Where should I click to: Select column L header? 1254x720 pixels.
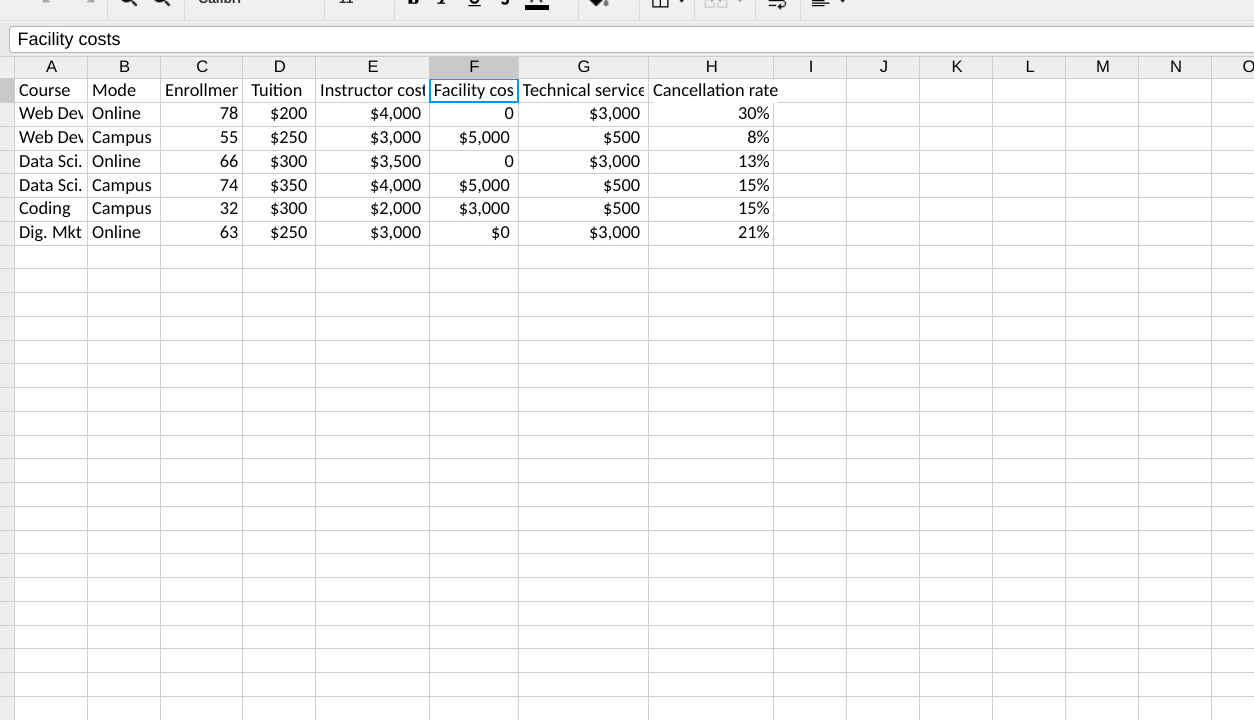coord(1029,67)
